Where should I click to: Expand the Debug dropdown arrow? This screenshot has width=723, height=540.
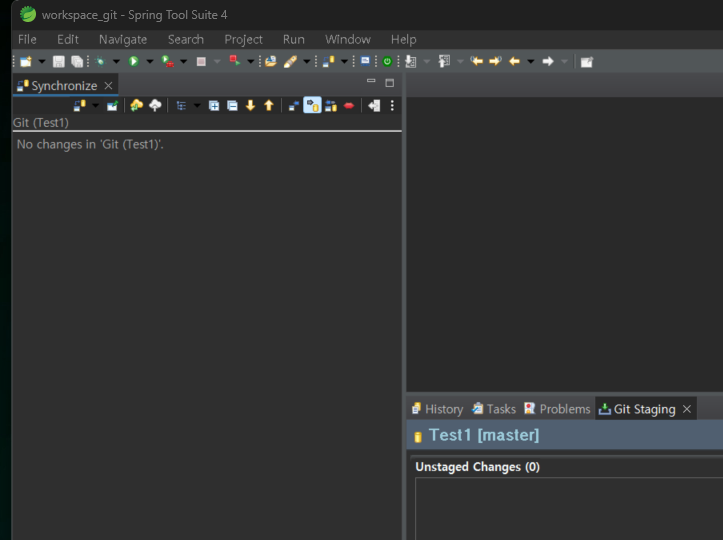point(116,61)
